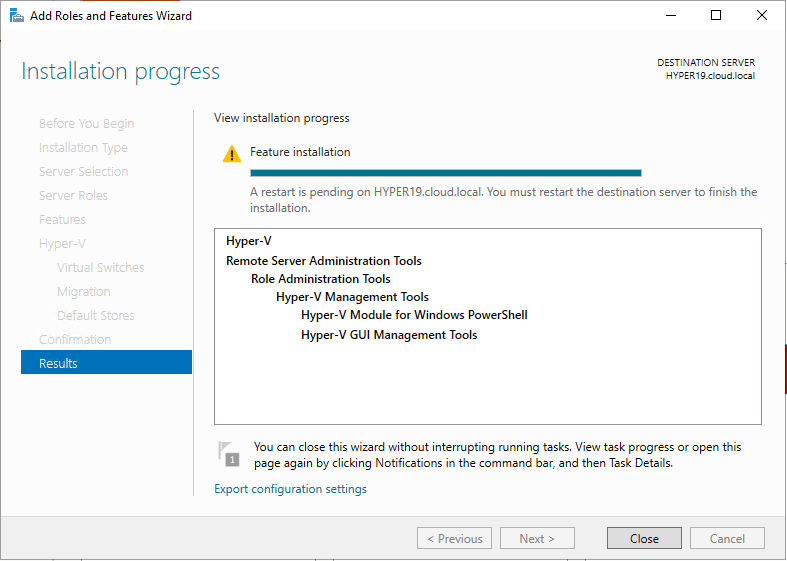Go to the Confirmation step
Image resolution: width=787 pixels, height=561 pixels.
75,339
